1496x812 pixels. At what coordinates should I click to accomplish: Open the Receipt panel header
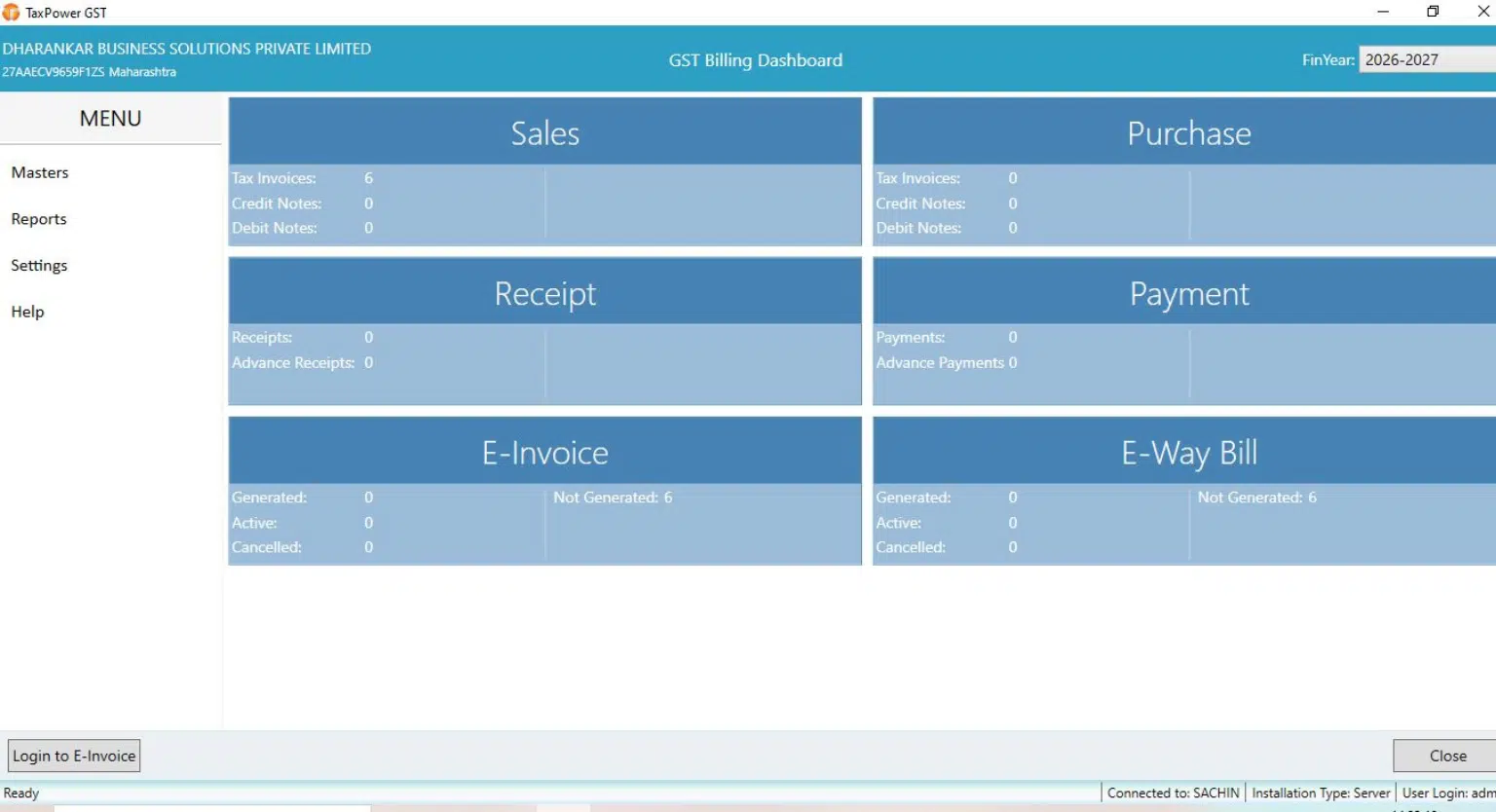coord(545,291)
